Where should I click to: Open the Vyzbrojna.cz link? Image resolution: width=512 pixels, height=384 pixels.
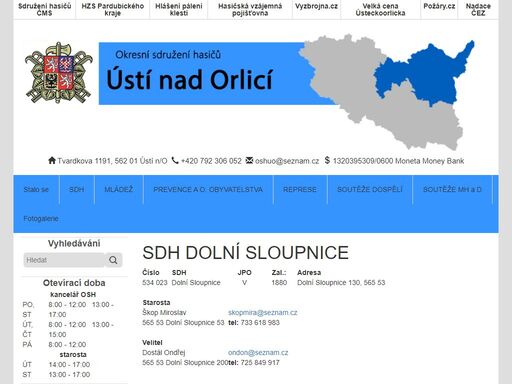click(x=316, y=6)
